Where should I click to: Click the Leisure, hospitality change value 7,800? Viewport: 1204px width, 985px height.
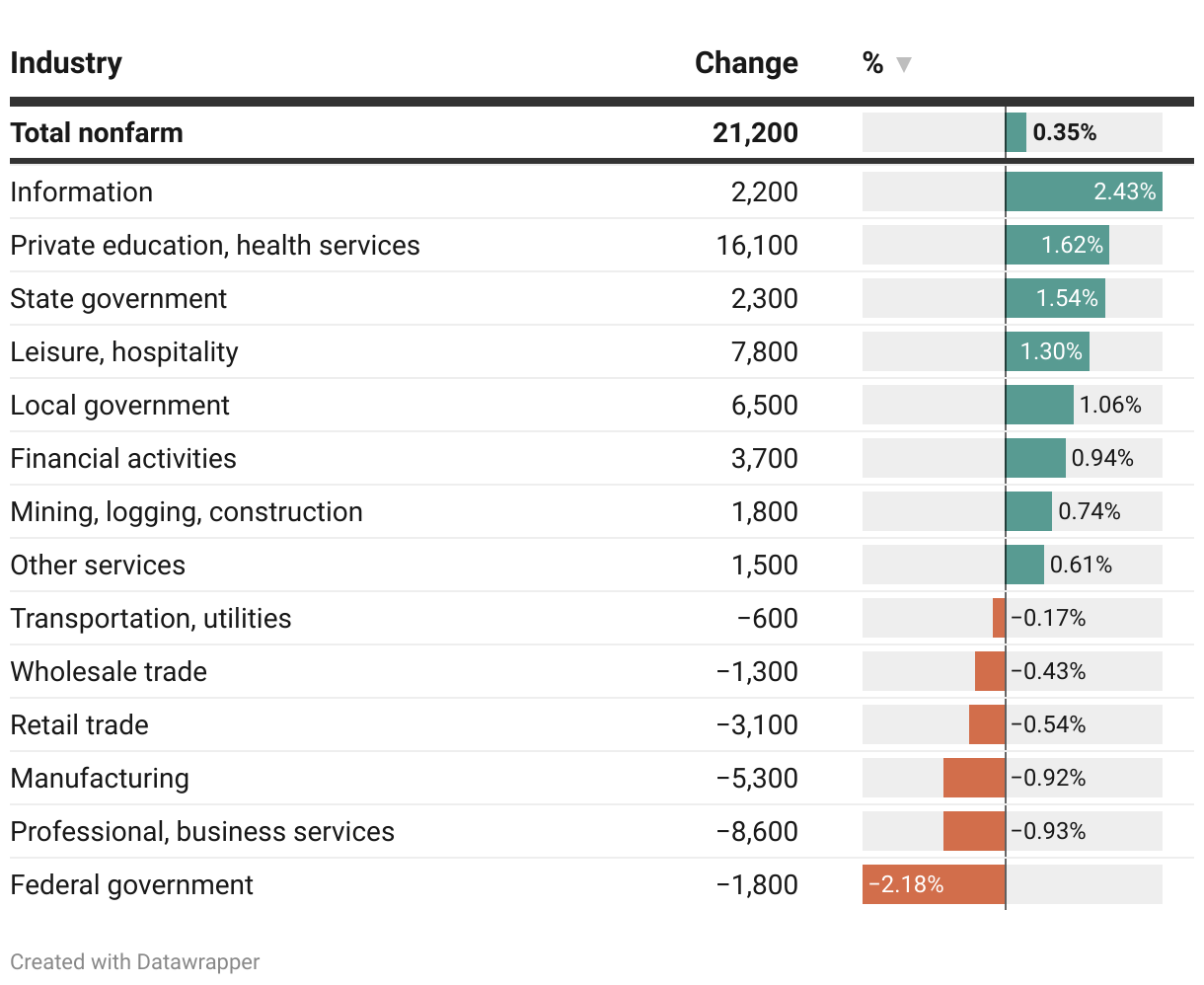point(764,351)
